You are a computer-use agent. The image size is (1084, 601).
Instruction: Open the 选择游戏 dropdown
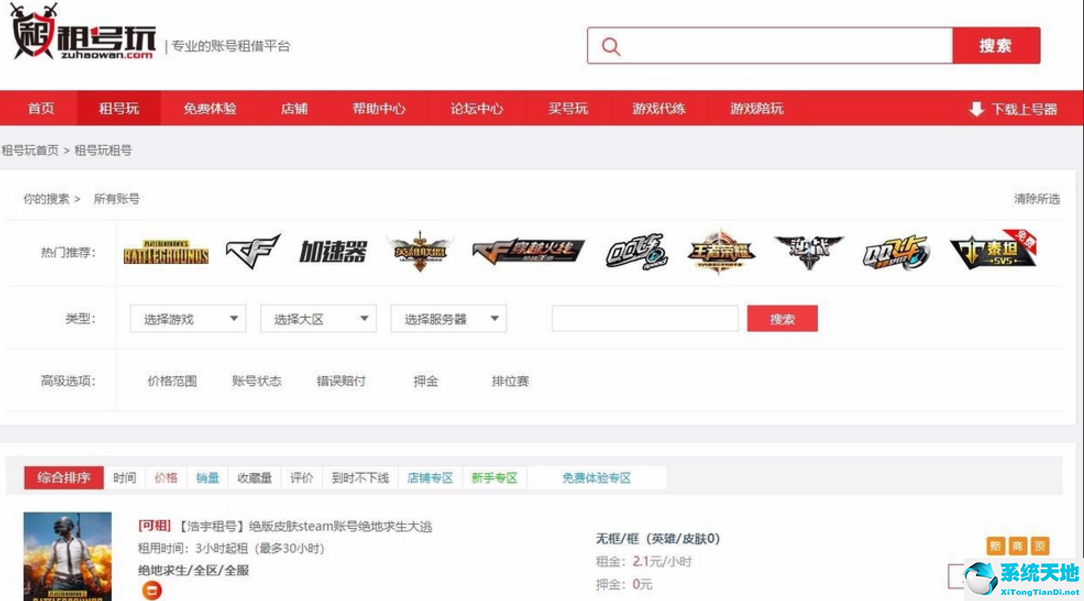[x=186, y=318]
